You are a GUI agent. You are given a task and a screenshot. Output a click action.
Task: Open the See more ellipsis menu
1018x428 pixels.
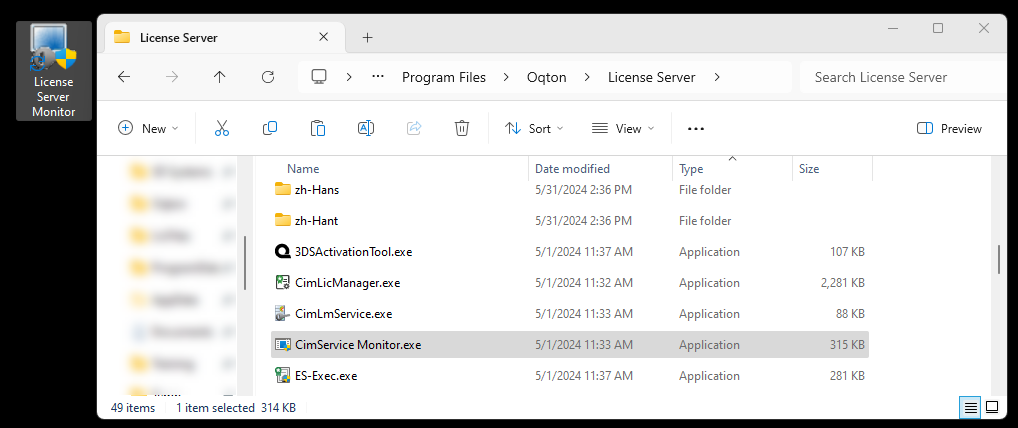(696, 128)
